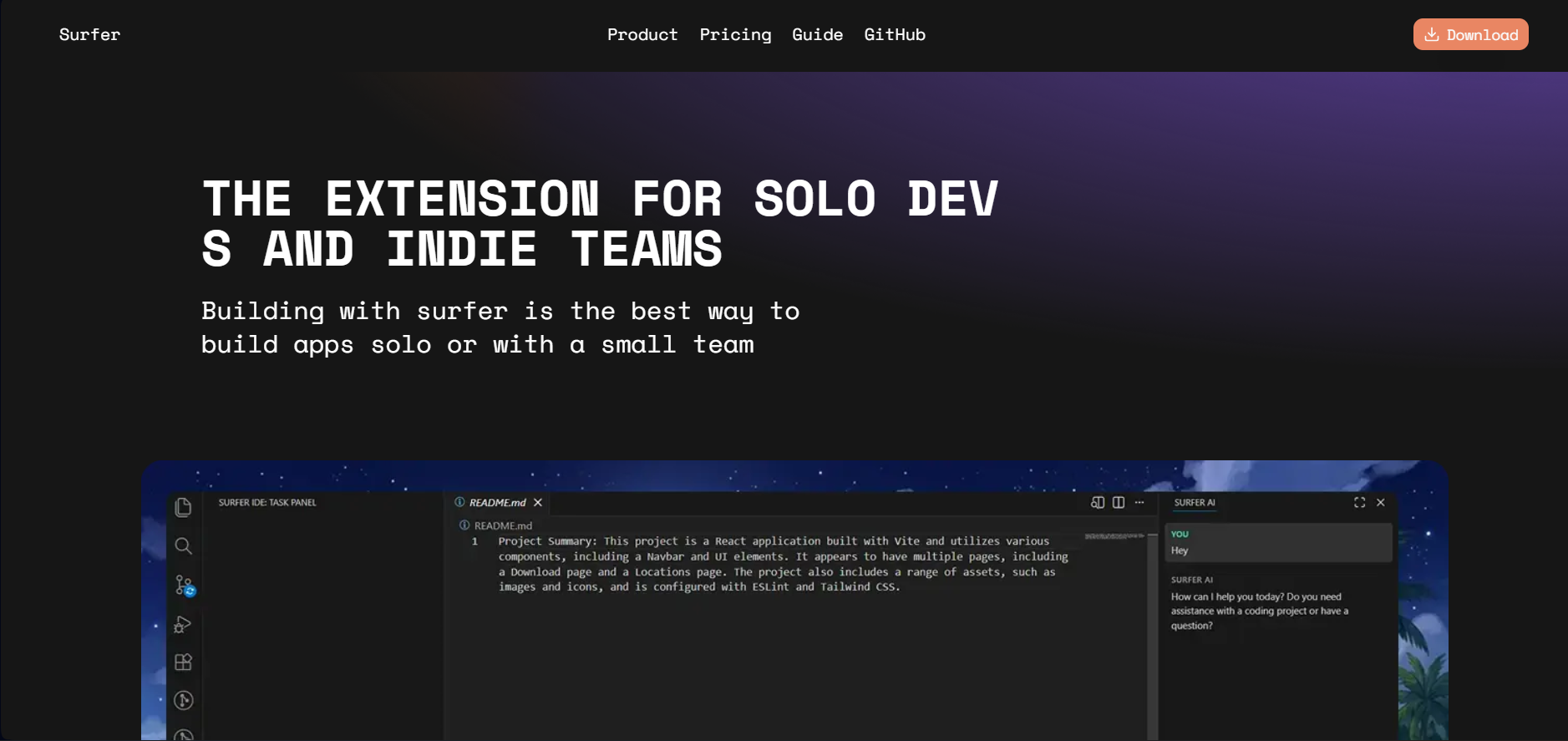This screenshot has width=1568, height=741.
Task: Click the 'Hey' user message bubble
Action: tap(1278, 542)
